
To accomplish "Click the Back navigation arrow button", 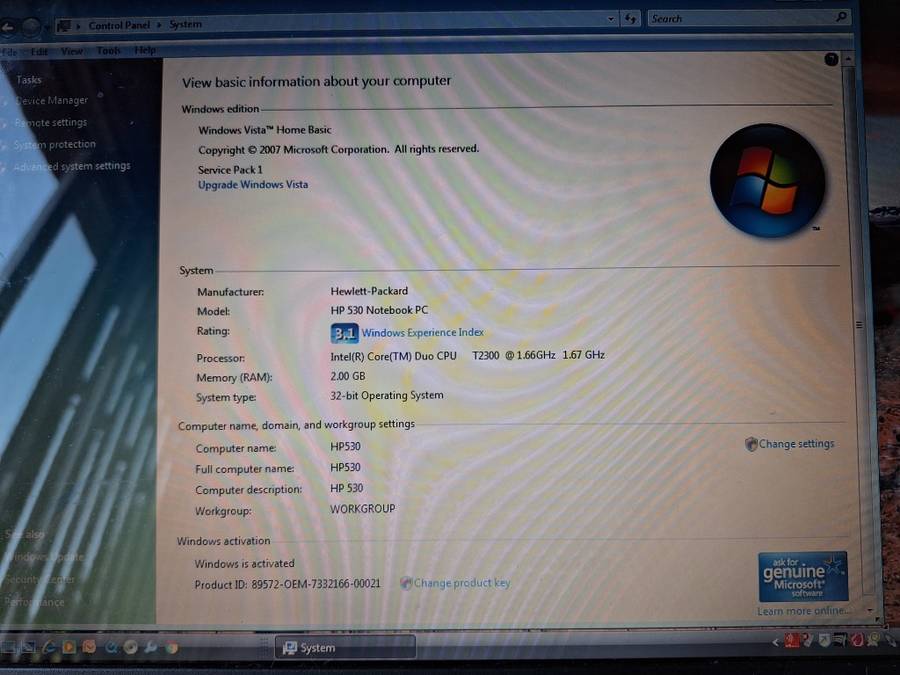I will (x=8, y=27).
